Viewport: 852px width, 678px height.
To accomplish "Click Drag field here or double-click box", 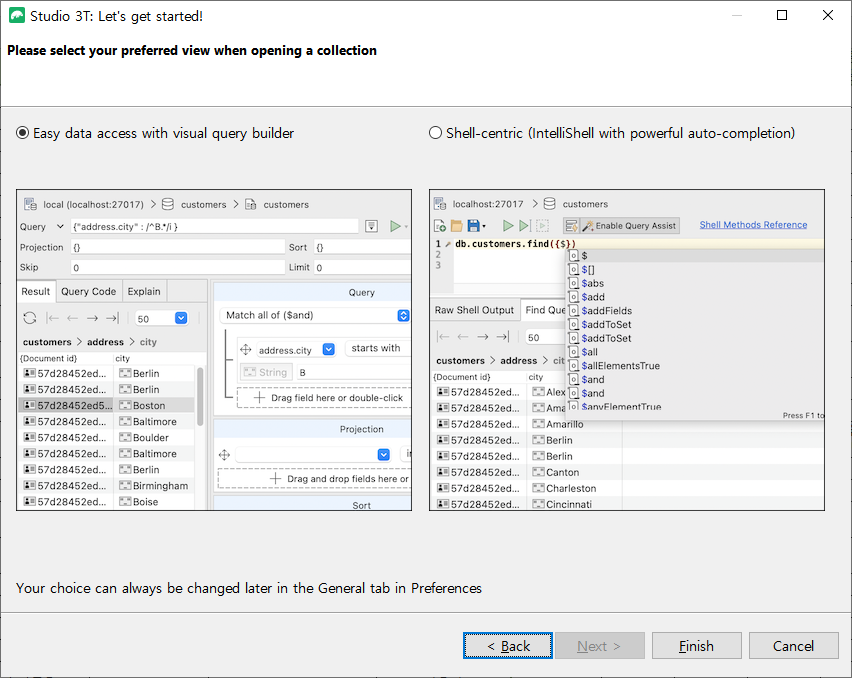I will tap(324, 398).
